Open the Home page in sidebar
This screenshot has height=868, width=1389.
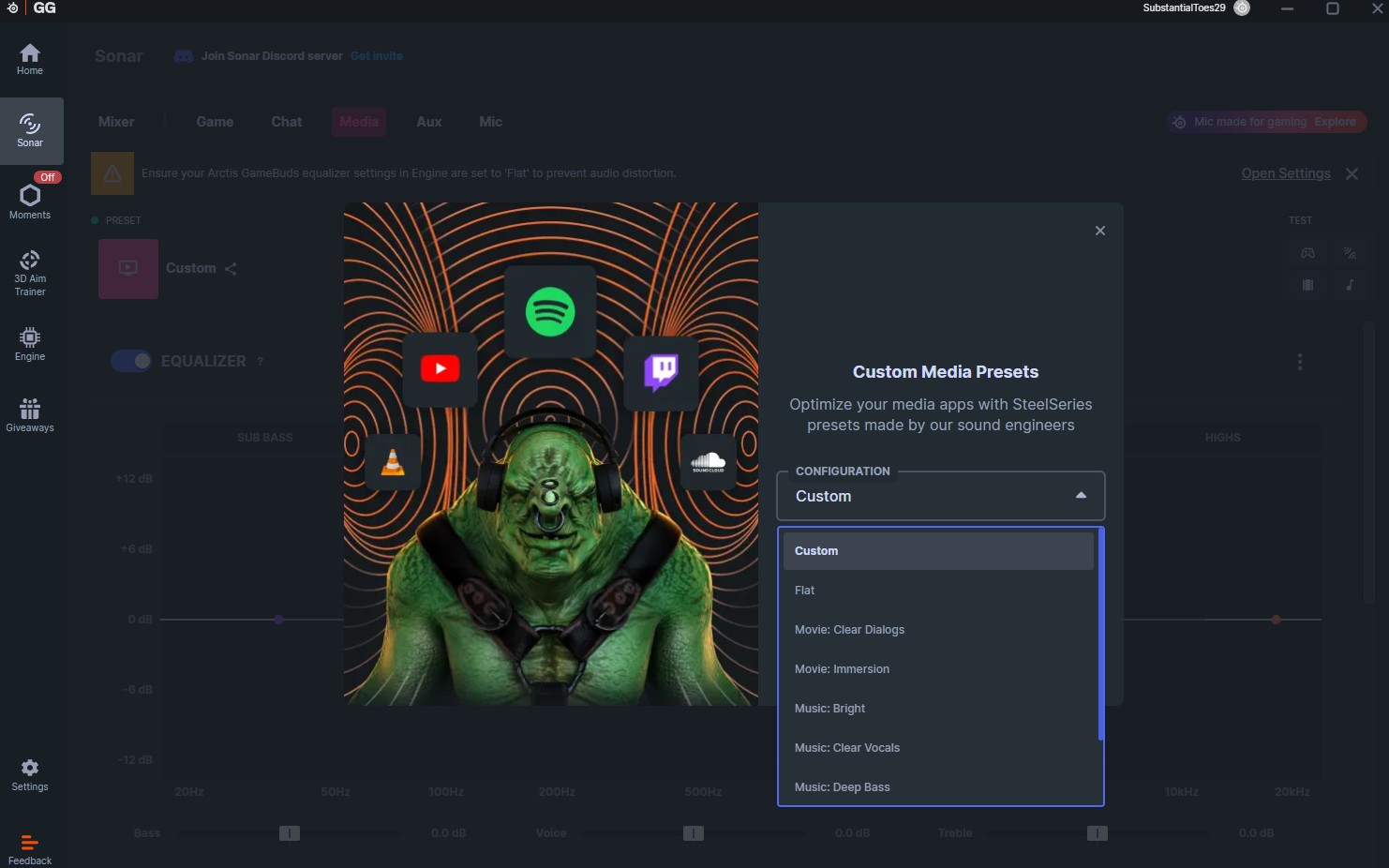coord(30,59)
